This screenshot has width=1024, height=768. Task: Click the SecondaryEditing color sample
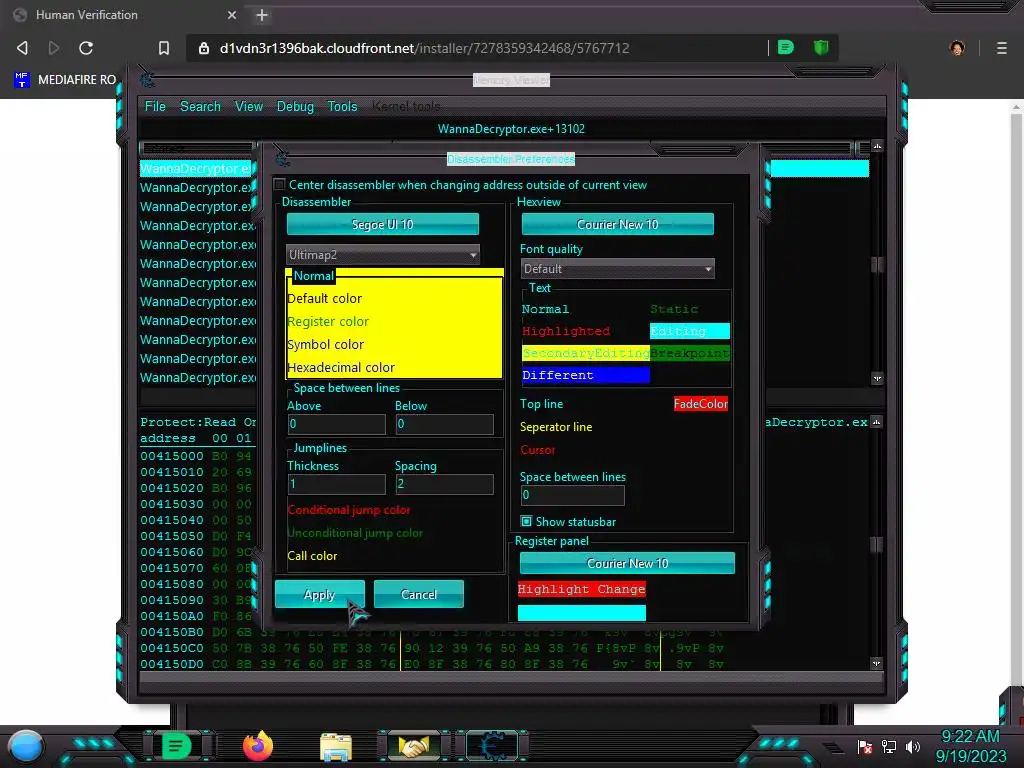point(586,353)
